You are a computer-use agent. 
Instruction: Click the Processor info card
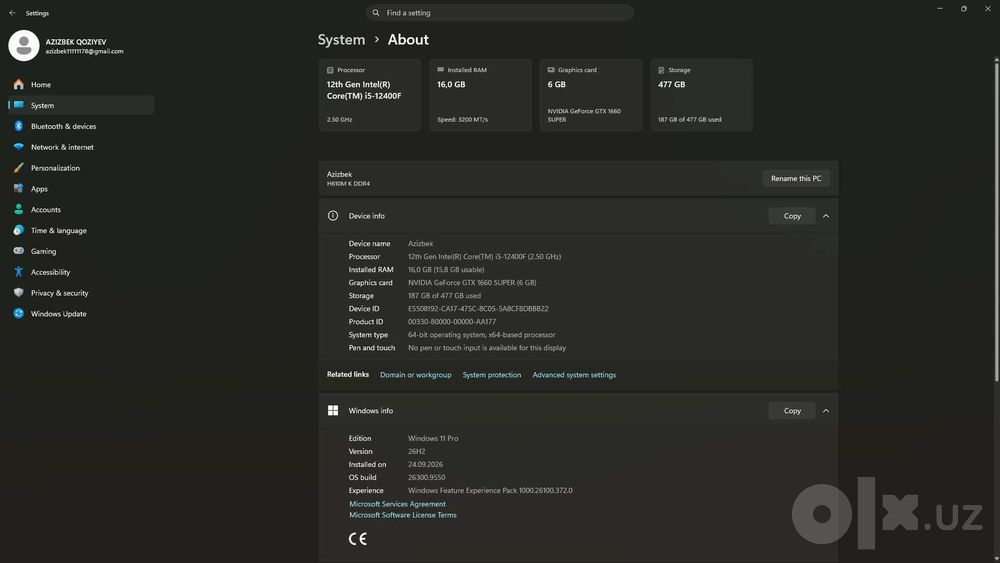pyautogui.click(x=370, y=95)
